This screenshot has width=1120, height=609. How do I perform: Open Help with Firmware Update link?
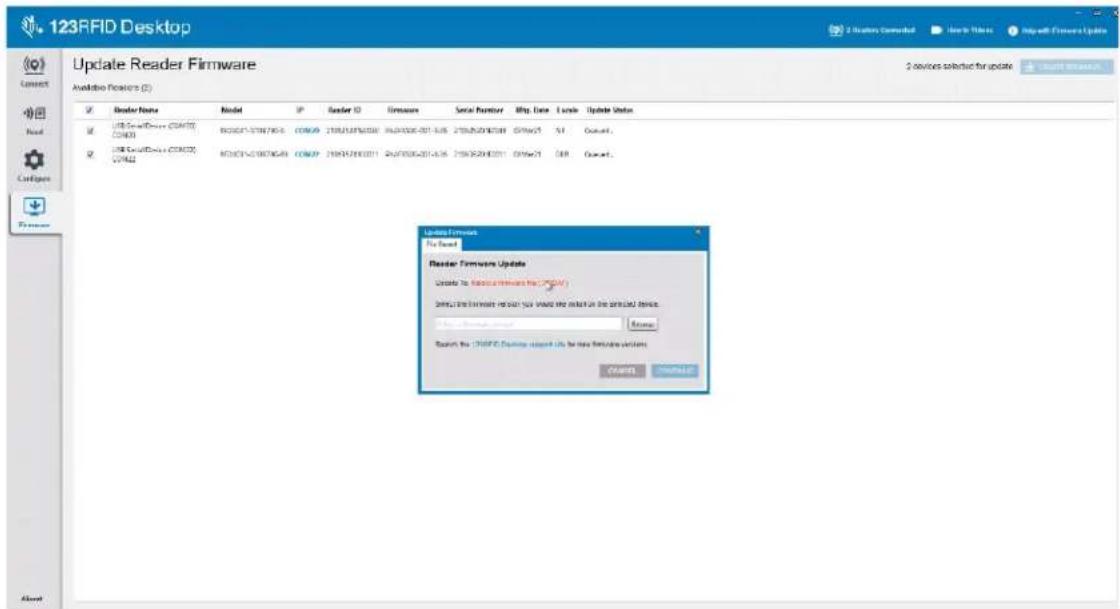(x=1058, y=31)
